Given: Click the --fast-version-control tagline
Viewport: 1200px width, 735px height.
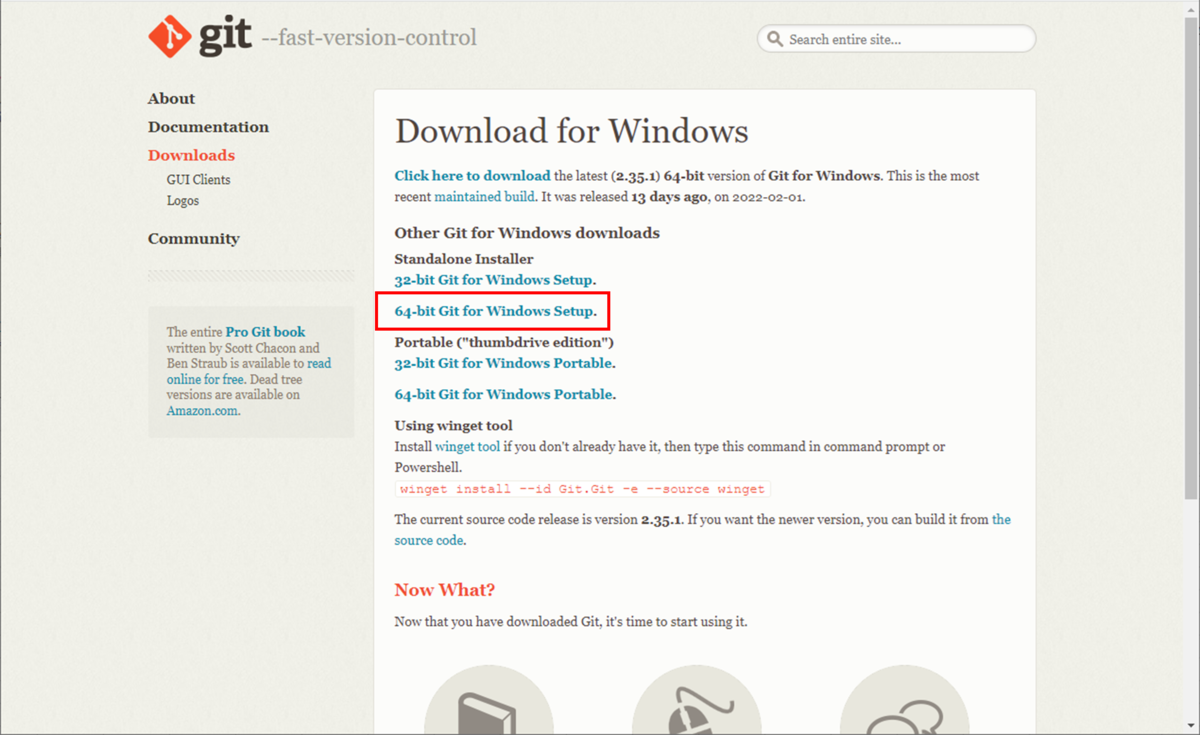Looking at the screenshot, I should 369,39.
